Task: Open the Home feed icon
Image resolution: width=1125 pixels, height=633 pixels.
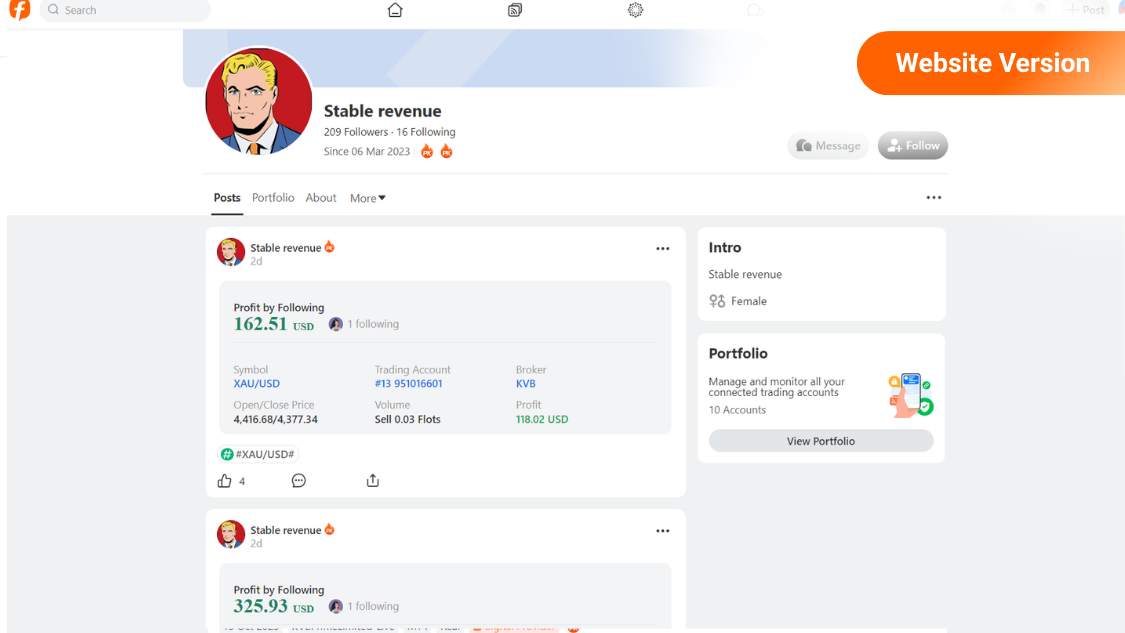Action: pyautogui.click(x=394, y=10)
